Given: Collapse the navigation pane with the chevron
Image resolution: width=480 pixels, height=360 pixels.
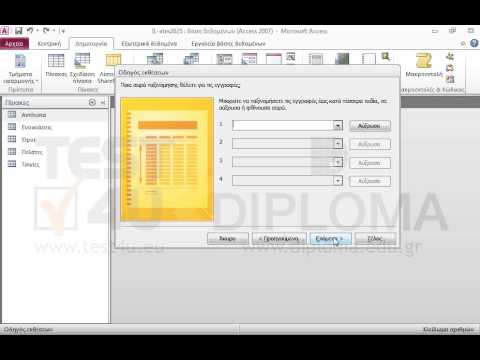Looking at the screenshot, I should pos(103,103).
